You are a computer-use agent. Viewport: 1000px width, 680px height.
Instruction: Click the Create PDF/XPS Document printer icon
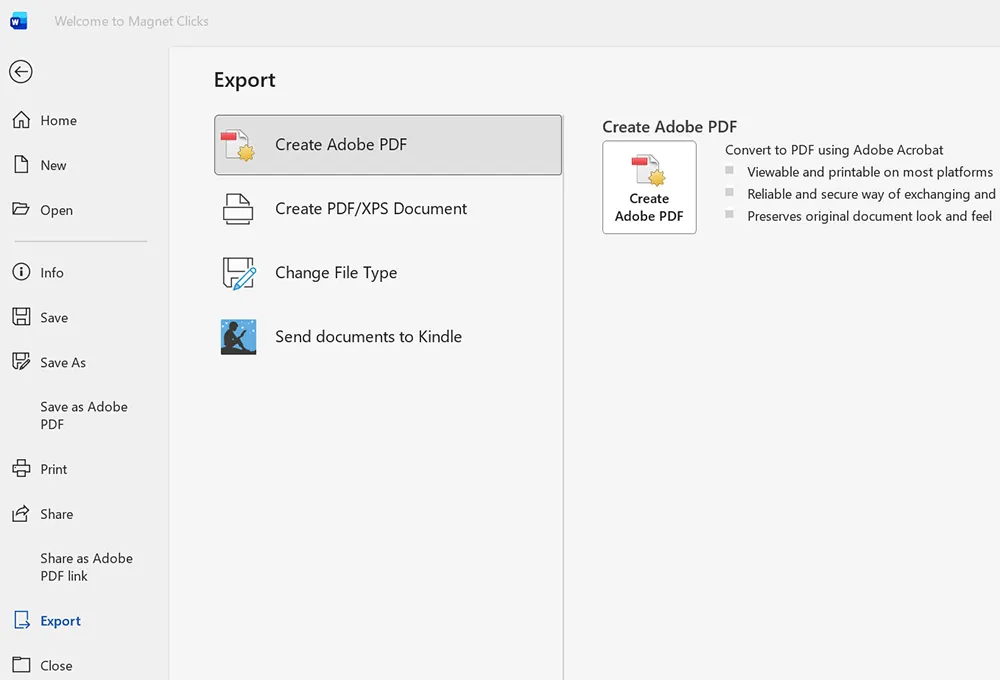coord(238,208)
